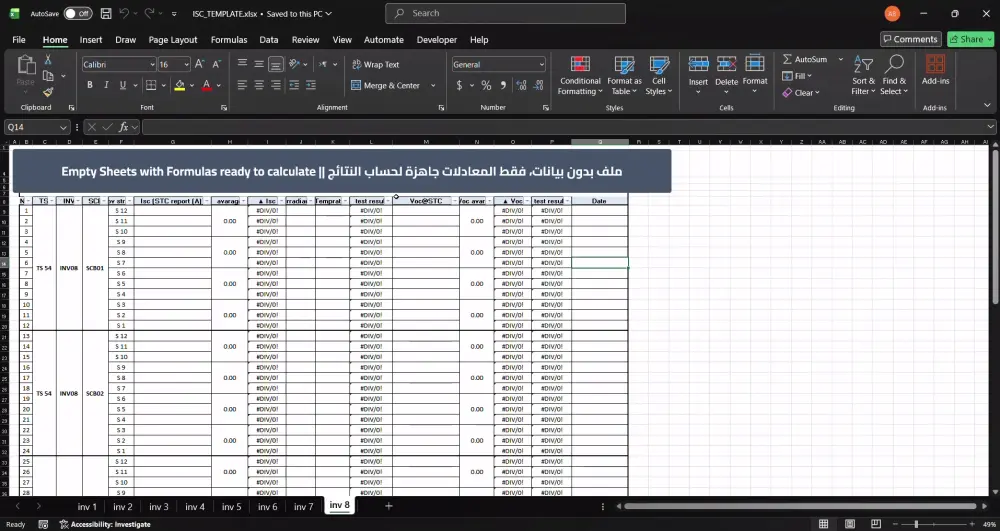Switch to sheet tab inv 7
The width and height of the screenshot is (1000, 531).
[x=304, y=507]
